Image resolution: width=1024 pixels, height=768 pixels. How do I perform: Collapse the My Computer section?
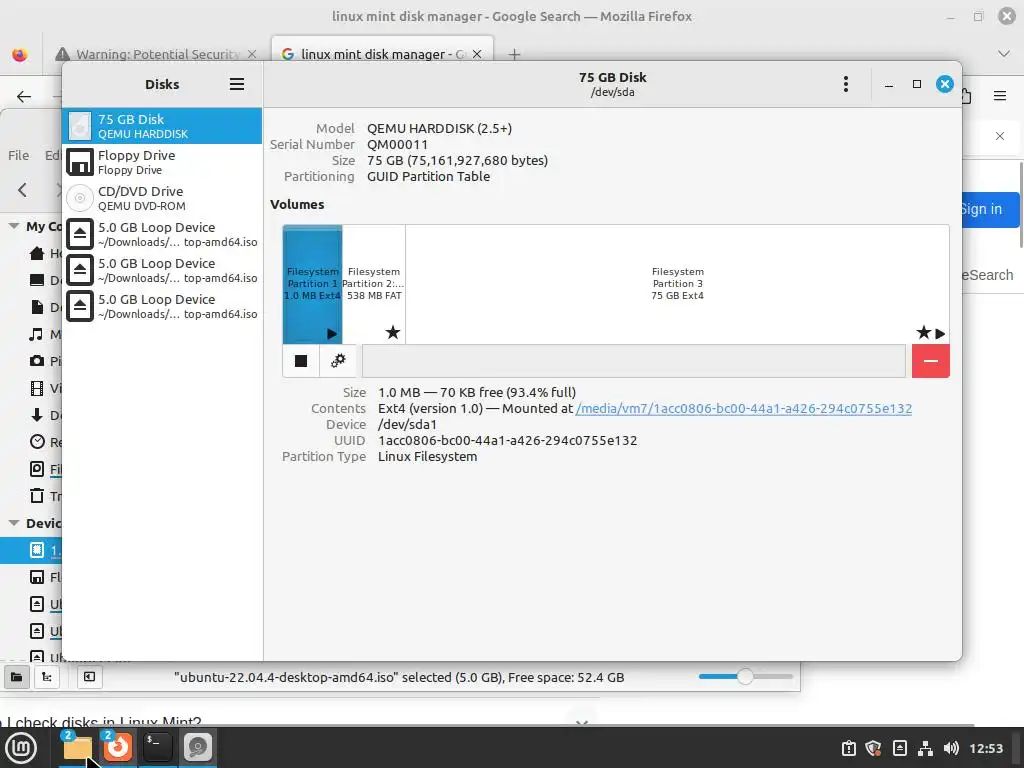(x=13, y=226)
